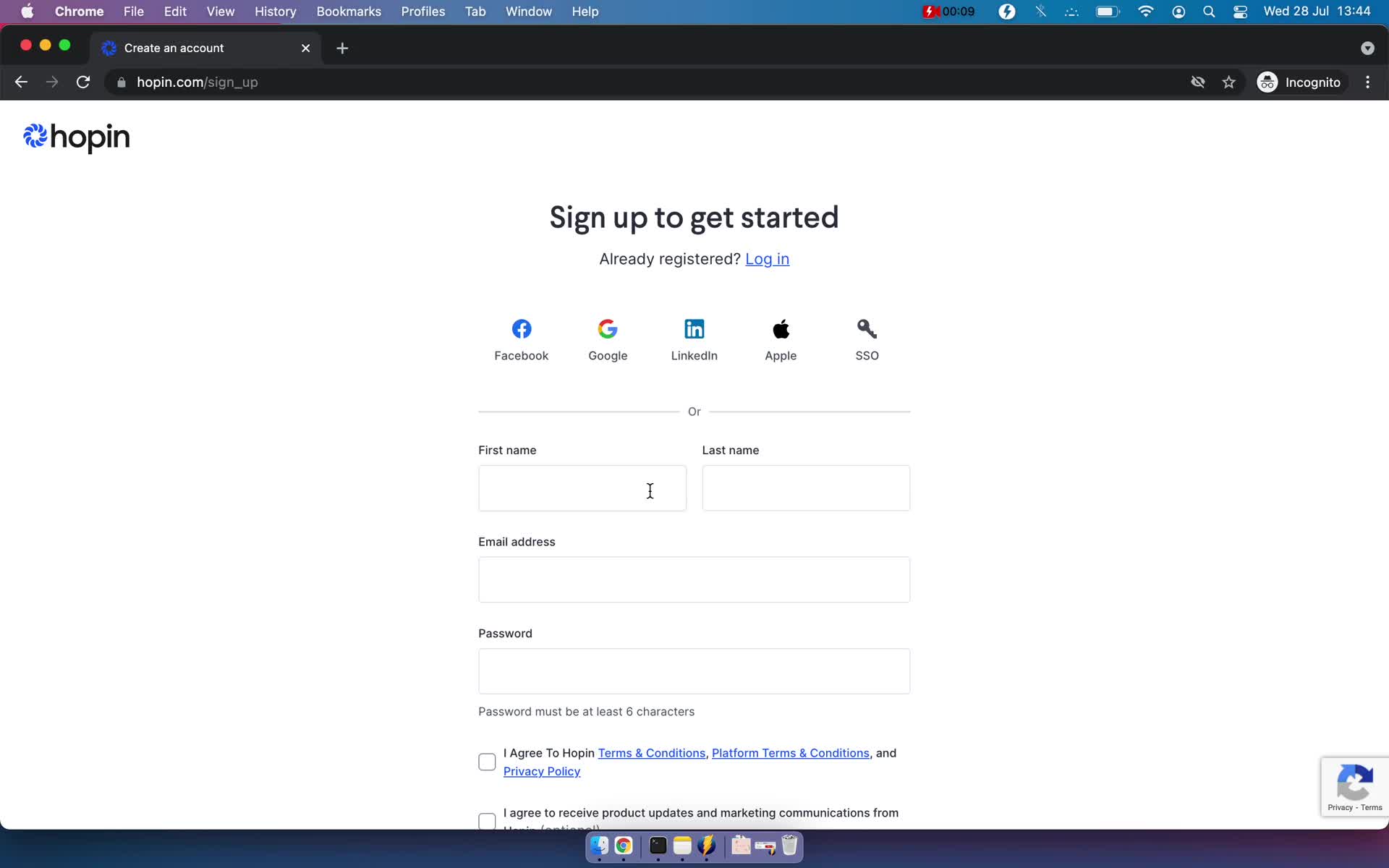
Task: Click the Wi-Fi status icon
Action: pos(1145,12)
